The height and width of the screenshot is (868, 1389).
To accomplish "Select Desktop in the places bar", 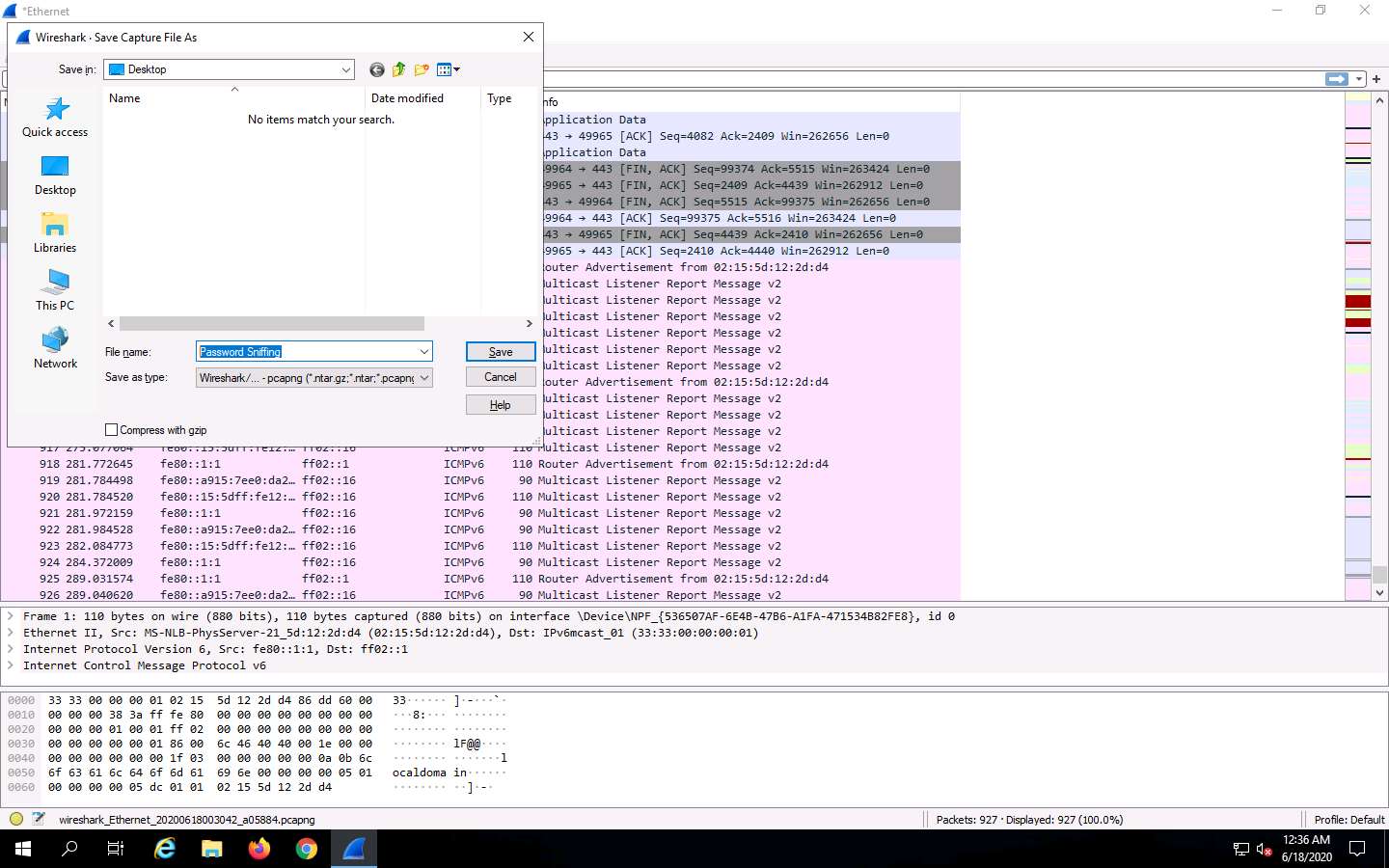I will [x=55, y=176].
